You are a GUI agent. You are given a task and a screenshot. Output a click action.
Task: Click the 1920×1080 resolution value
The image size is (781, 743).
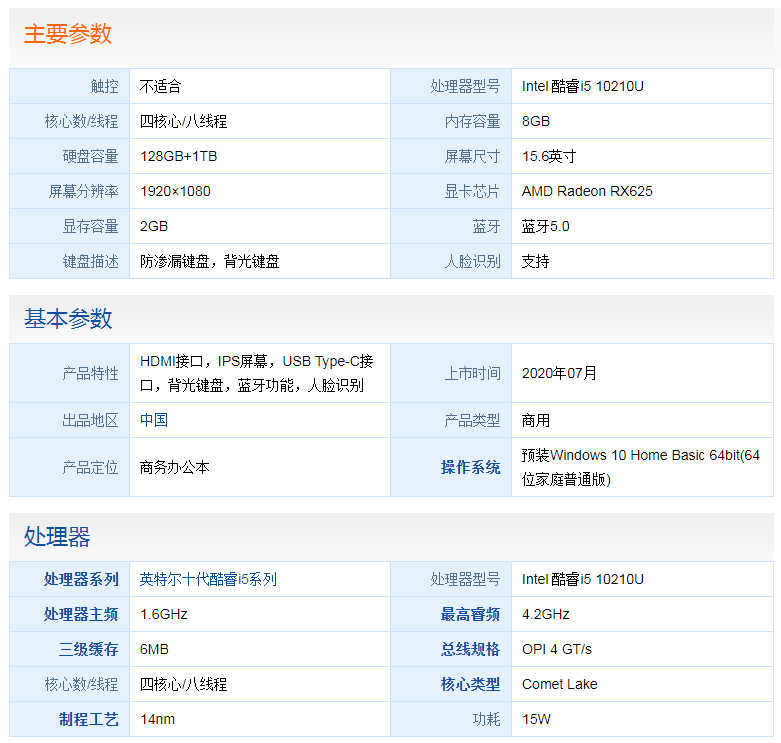(175, 191)
